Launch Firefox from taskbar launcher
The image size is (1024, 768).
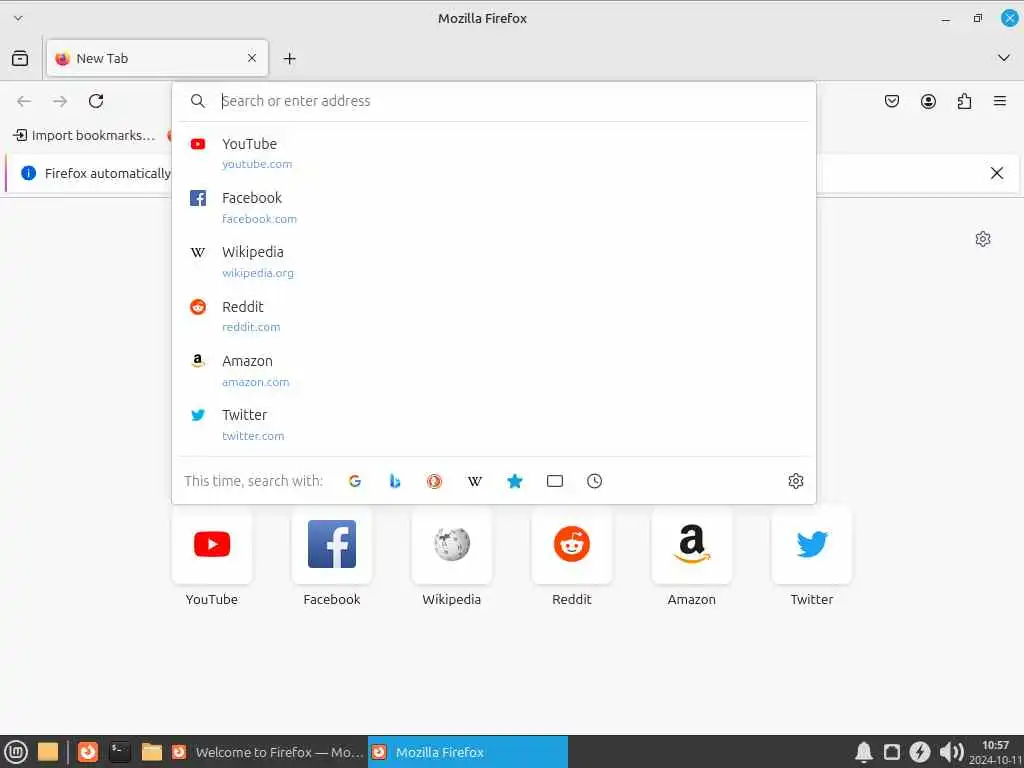[88, 752]
